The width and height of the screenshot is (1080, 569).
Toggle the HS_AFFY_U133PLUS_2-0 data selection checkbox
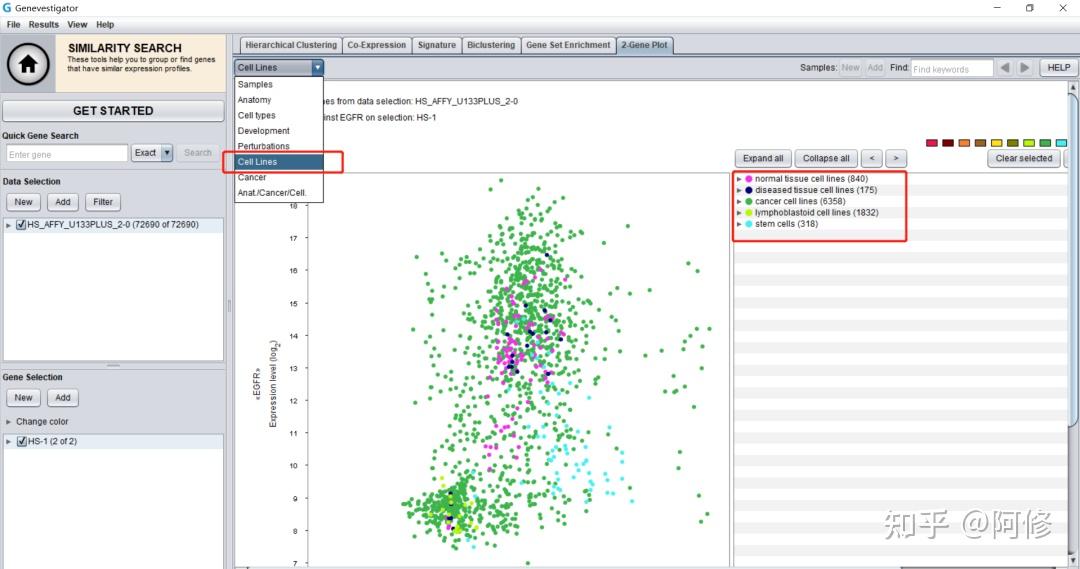pos(21,225)
